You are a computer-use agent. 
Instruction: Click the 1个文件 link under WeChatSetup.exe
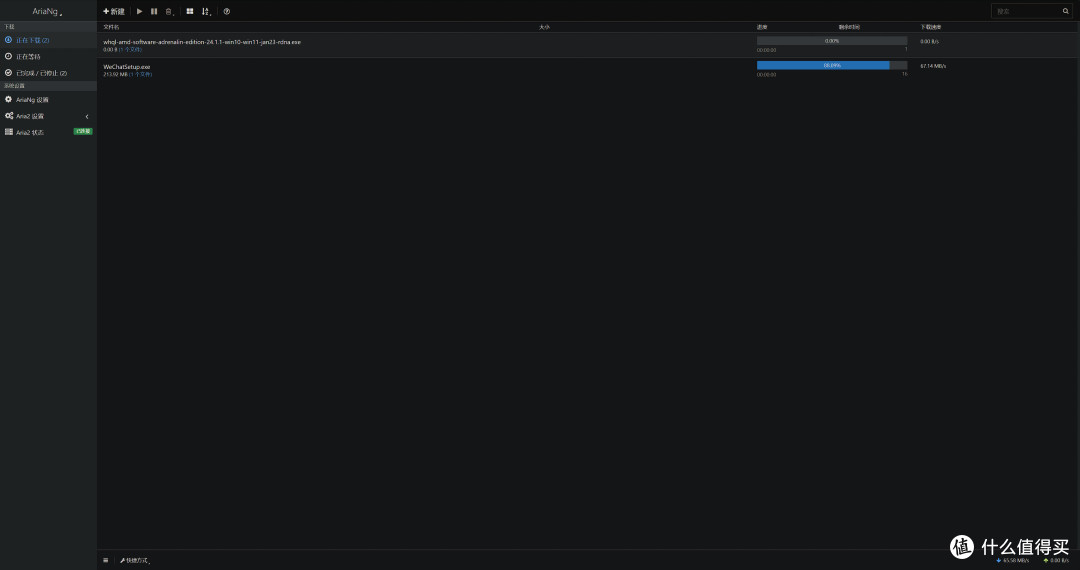[141, 74]
